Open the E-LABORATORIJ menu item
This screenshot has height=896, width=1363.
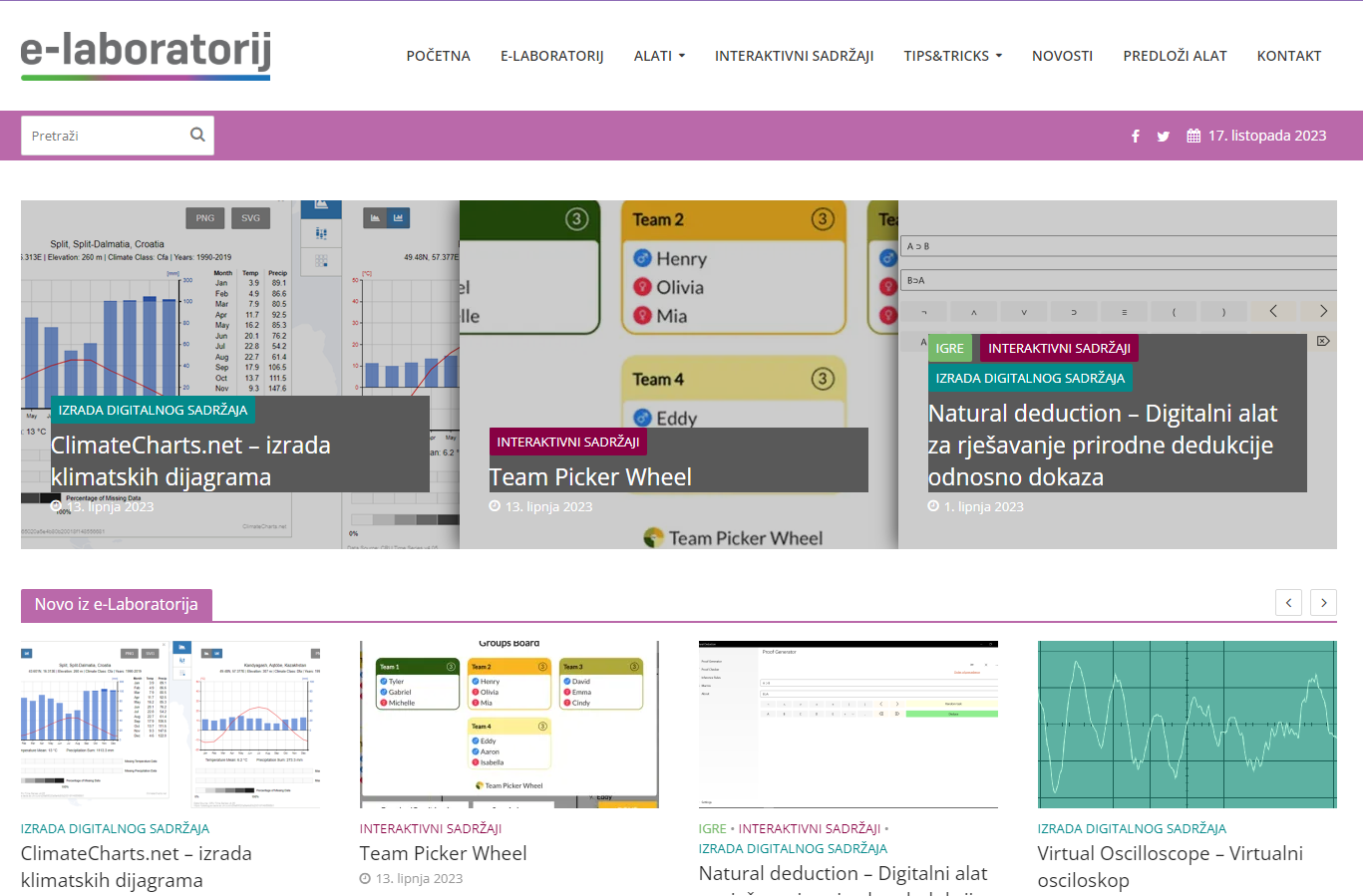pyautogui.click(x=552, y=56)
